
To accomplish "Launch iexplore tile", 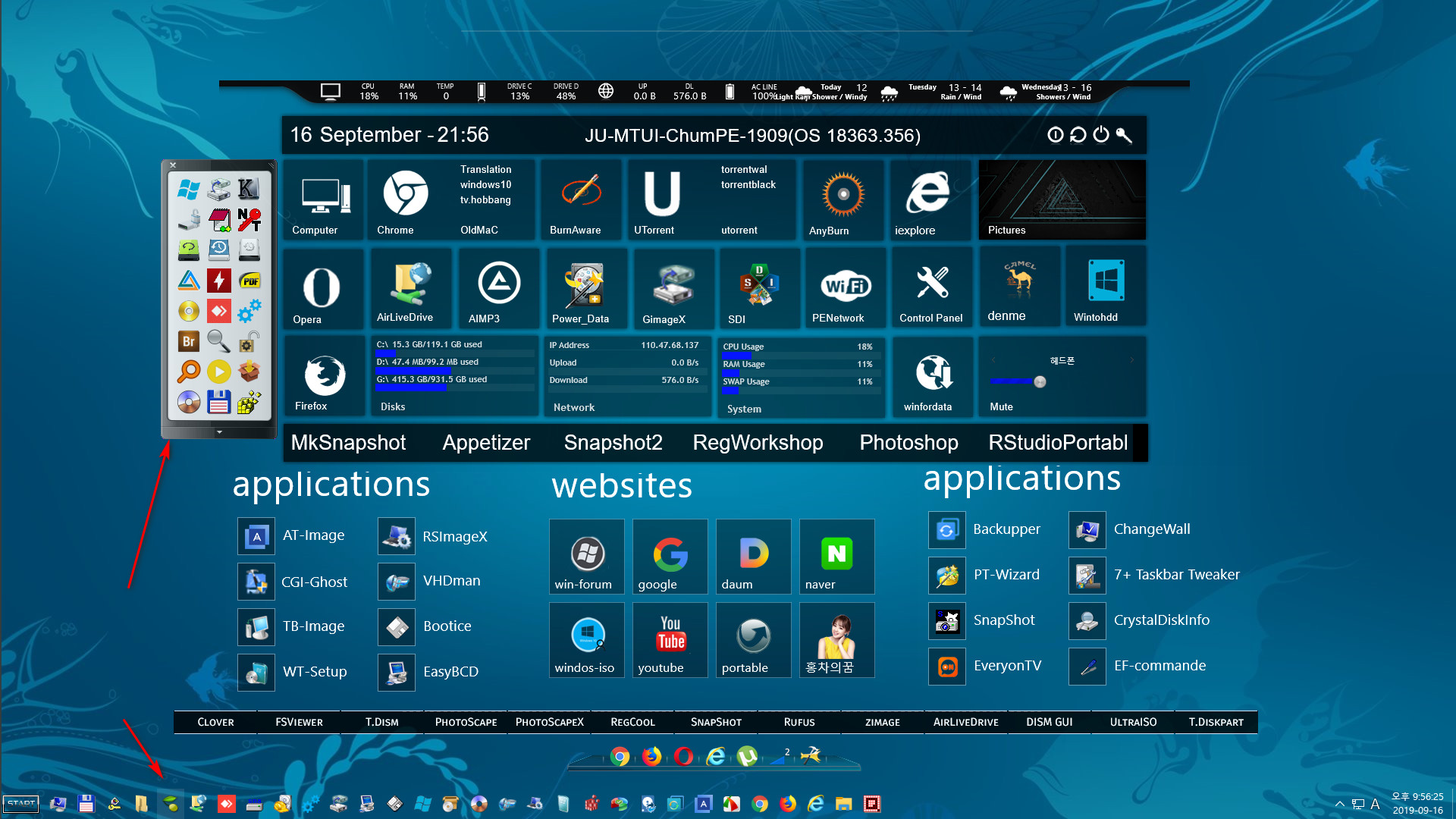I will pos(929,201).
